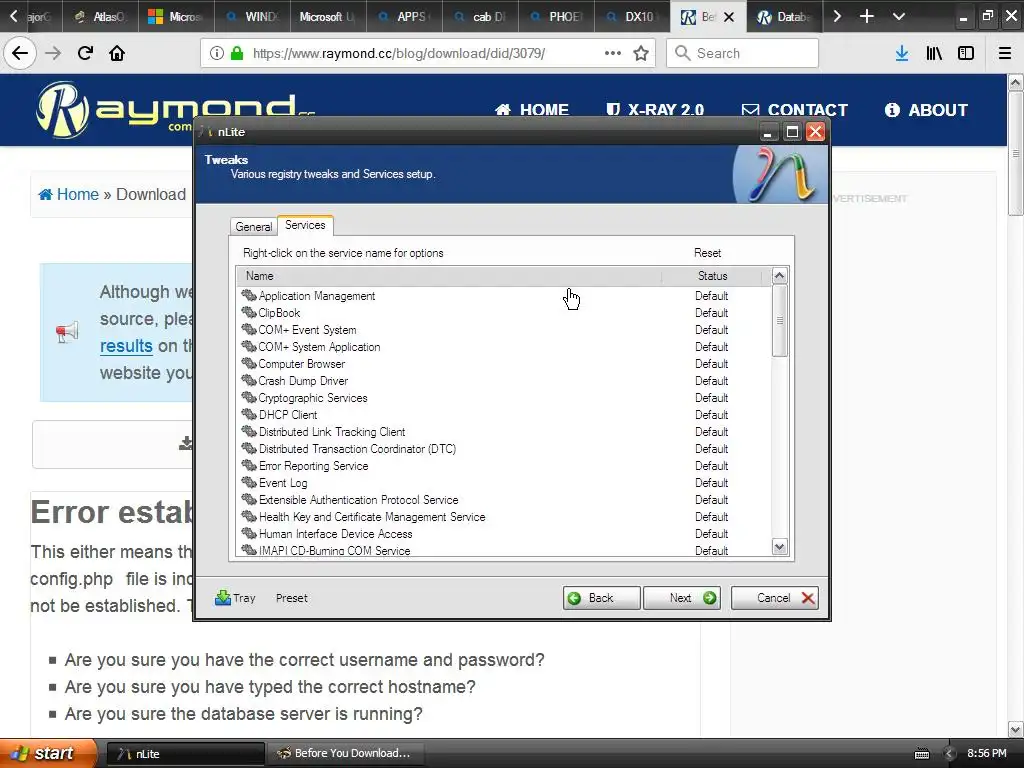
Task: Open a new browser tab with plus
Action: (x=867, y=16)
